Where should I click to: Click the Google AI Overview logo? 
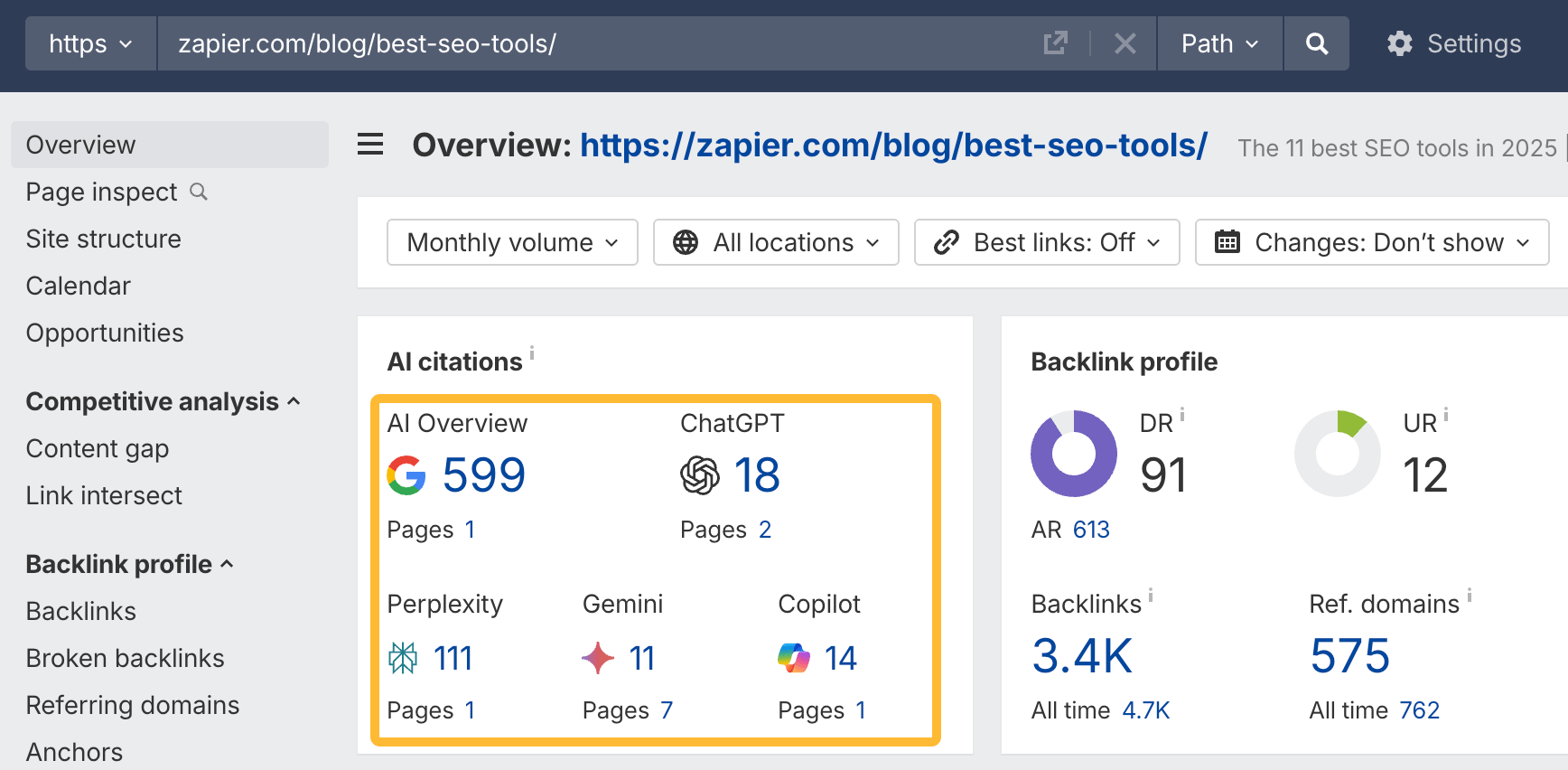(x=406, y=475)
